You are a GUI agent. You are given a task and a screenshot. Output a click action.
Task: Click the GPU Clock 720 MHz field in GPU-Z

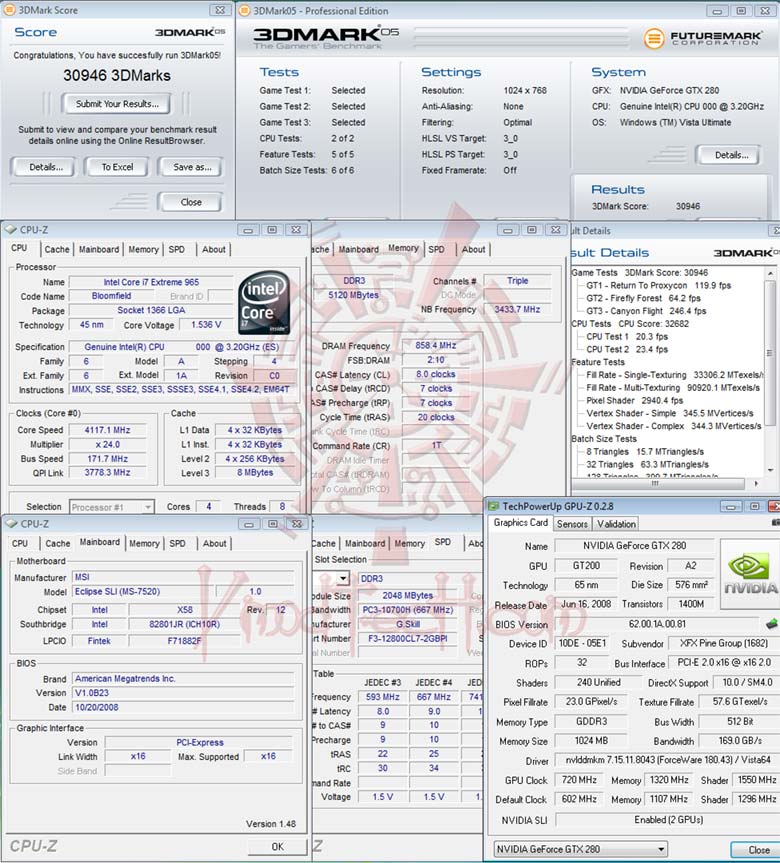579,780
